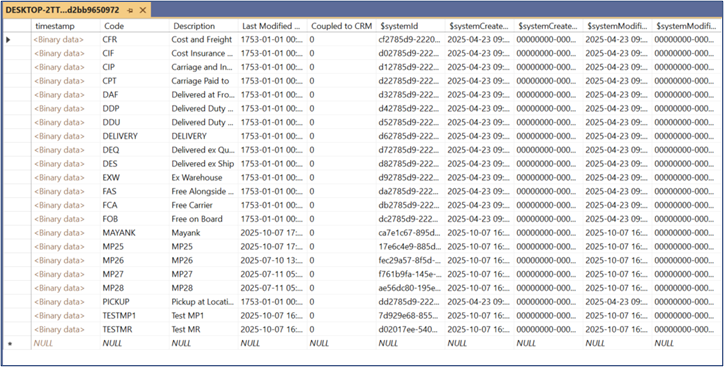The width and height of the screenshot is (724, 367).
Task: Select the CIP code cell
Action: pyautogui.click(x=135, y=67)
